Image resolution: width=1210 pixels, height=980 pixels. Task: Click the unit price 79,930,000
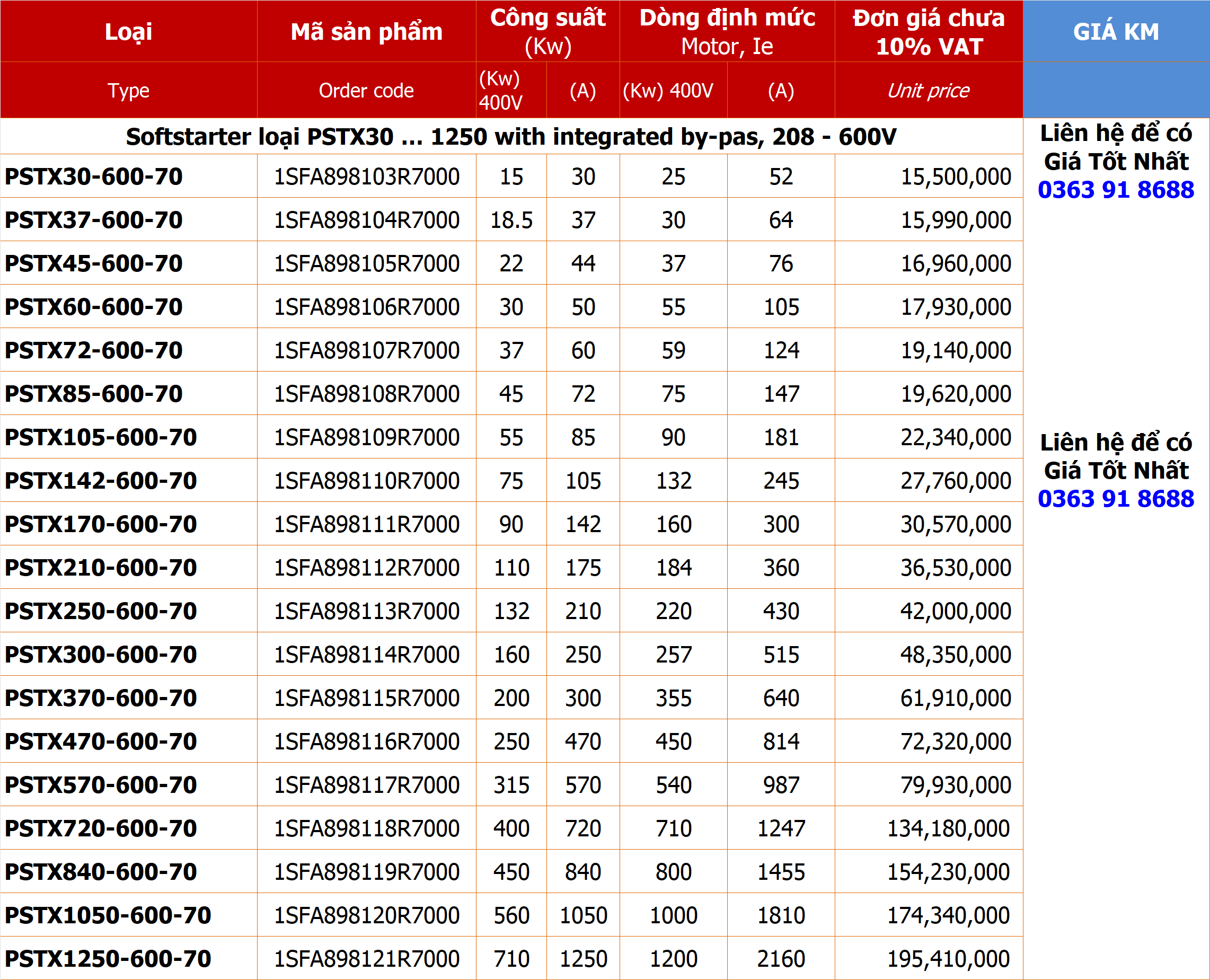tap(956, 786)
